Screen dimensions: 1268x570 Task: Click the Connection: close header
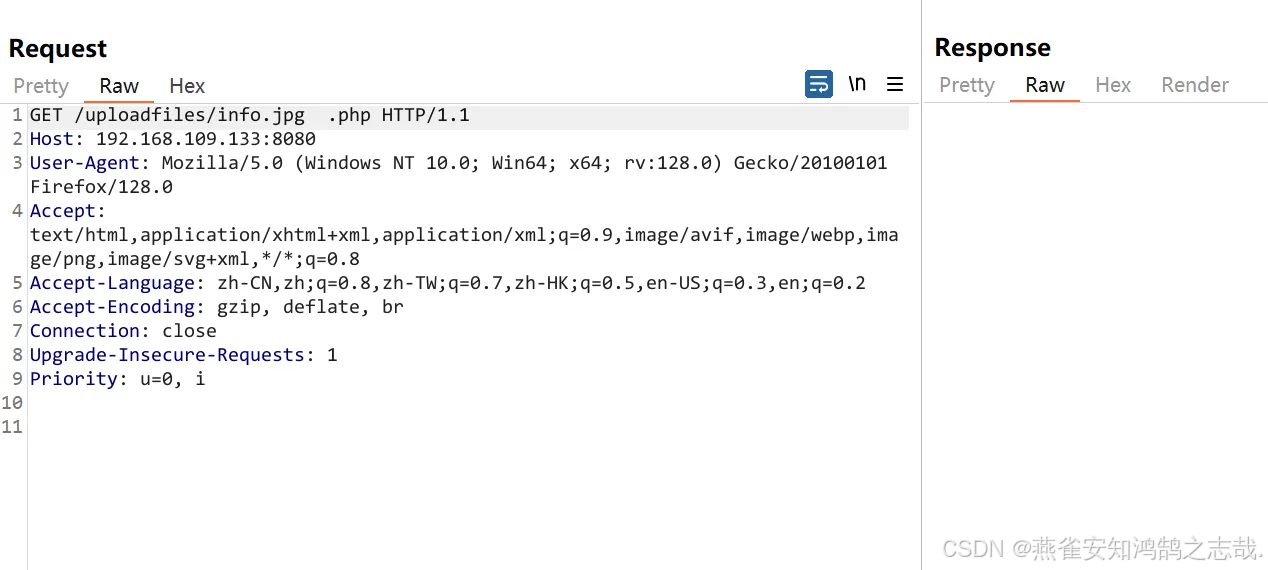tap(123, 331)
